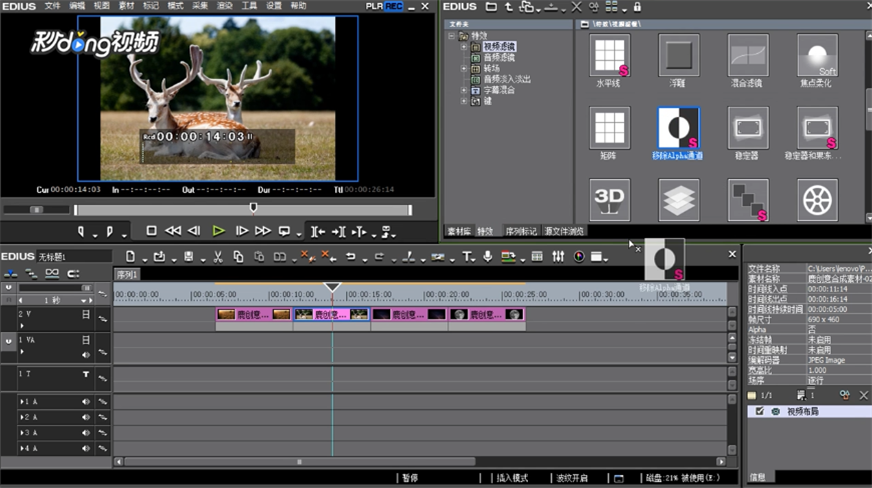Click the scissors cut icon

218,256
